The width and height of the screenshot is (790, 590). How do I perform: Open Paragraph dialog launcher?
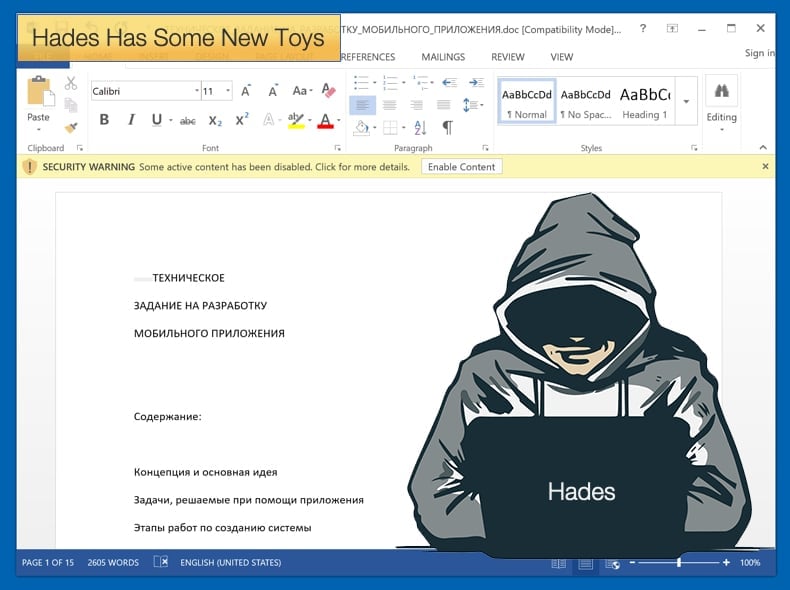coord(485,148)
